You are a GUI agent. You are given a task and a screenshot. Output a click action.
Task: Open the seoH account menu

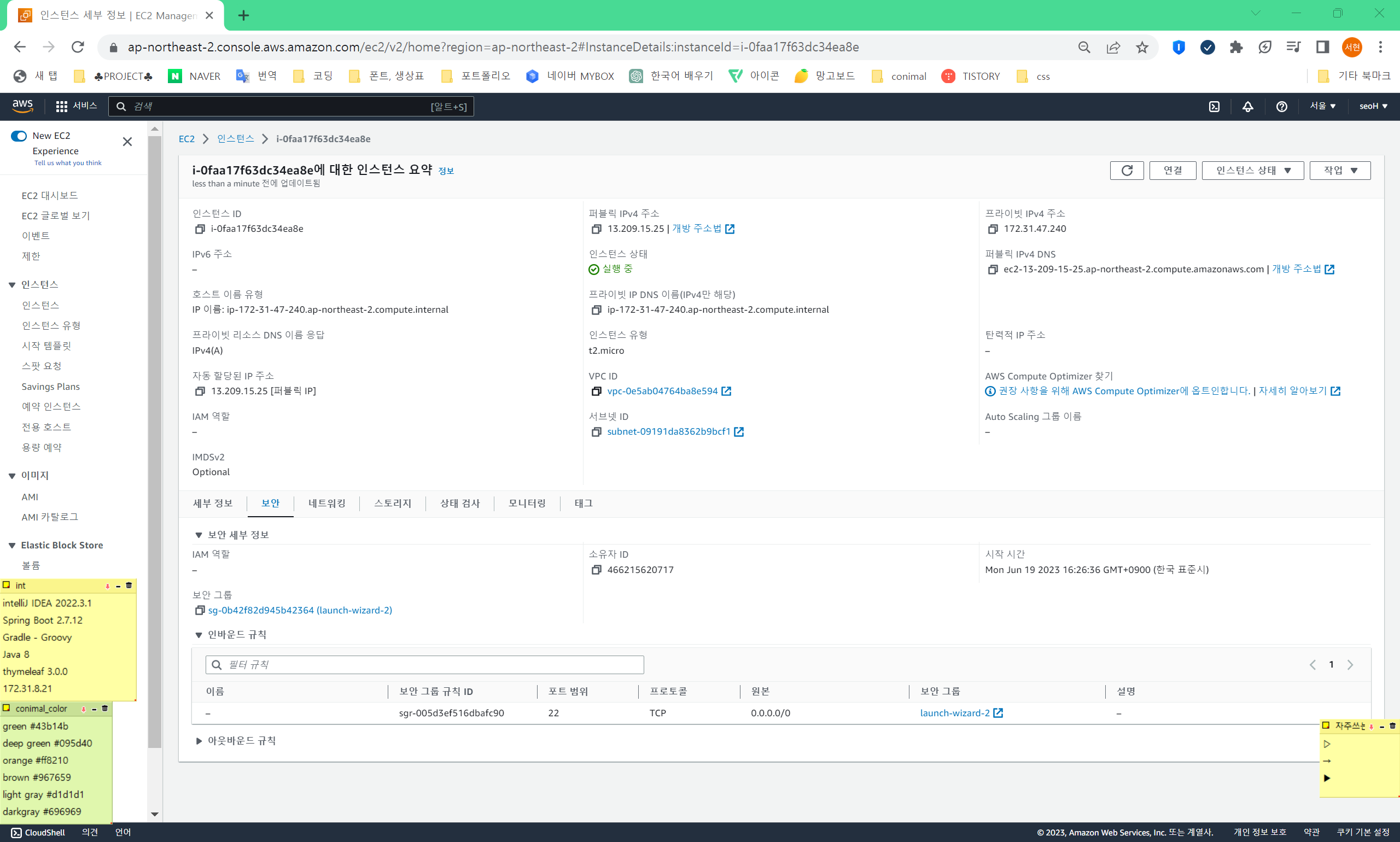(x=1373, y=106)
